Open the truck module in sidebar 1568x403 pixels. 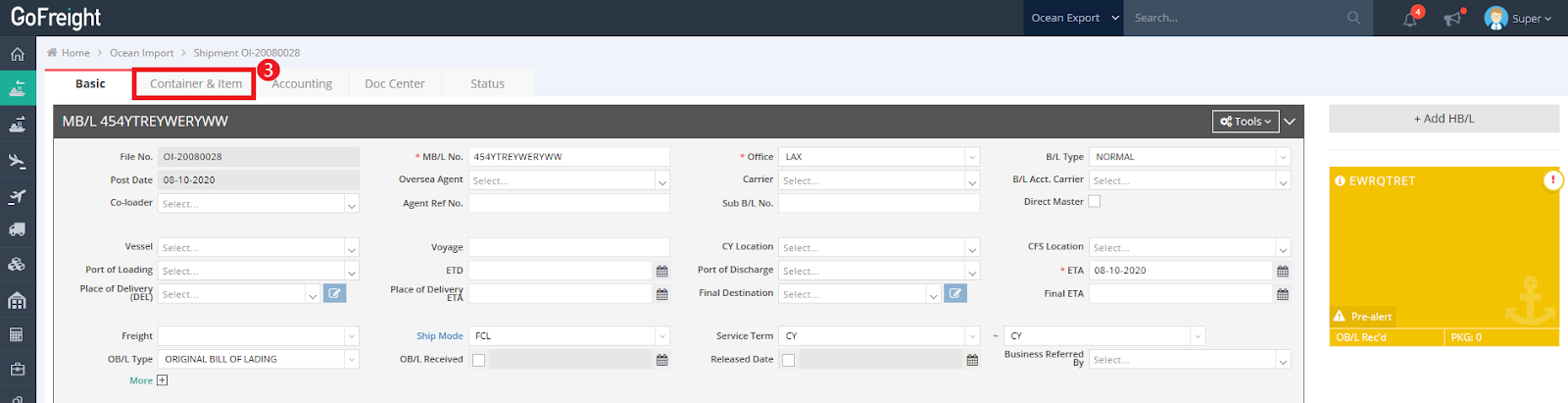tap(17, 229)
